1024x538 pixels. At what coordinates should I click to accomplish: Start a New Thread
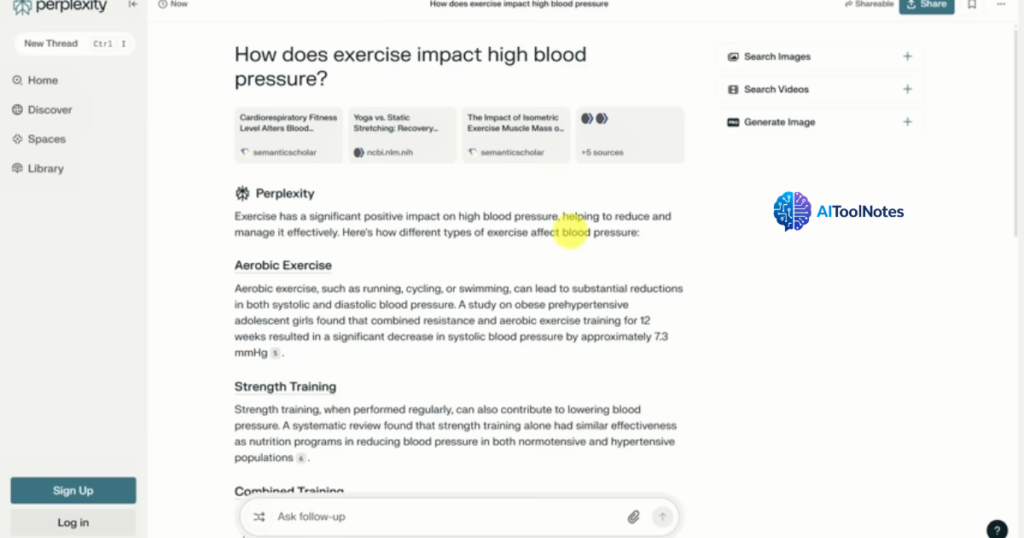coord(51,44)
